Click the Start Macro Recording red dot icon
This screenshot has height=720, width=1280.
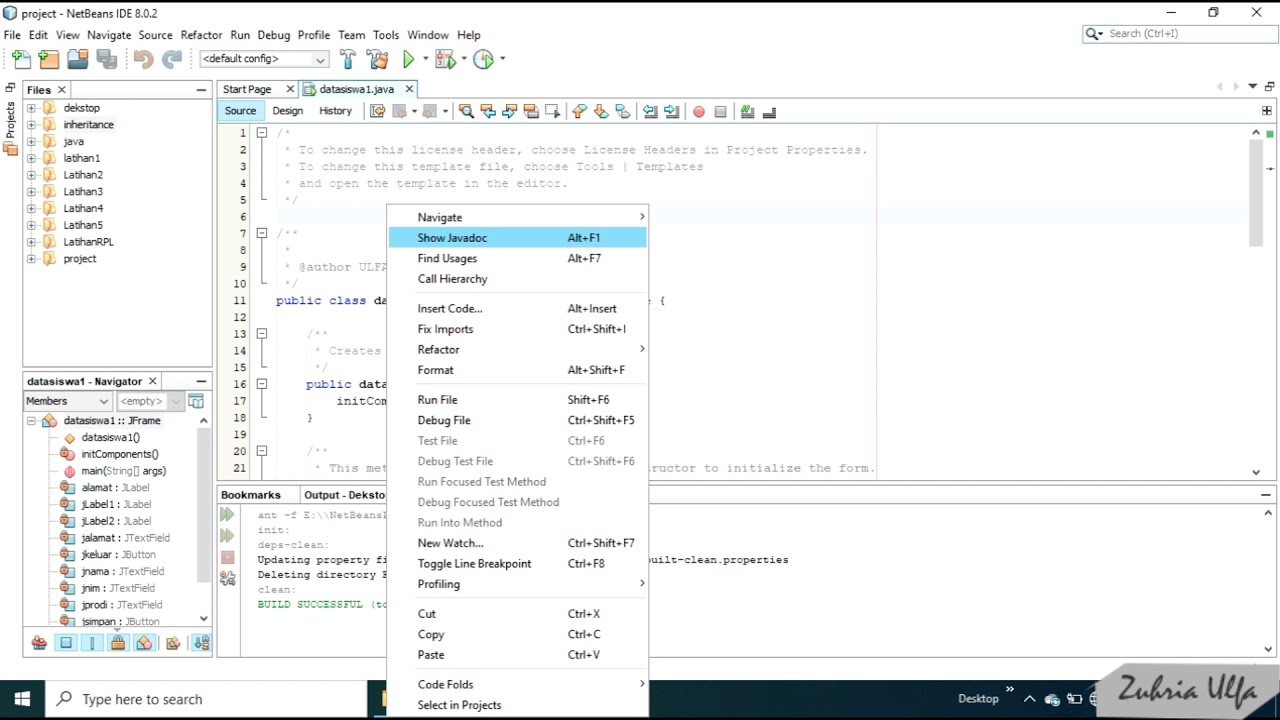click(699, 111)
